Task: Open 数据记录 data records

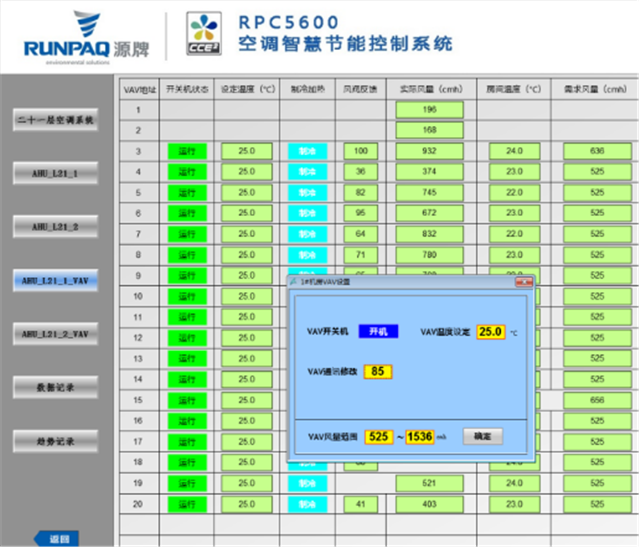Action: click(54, 387)
